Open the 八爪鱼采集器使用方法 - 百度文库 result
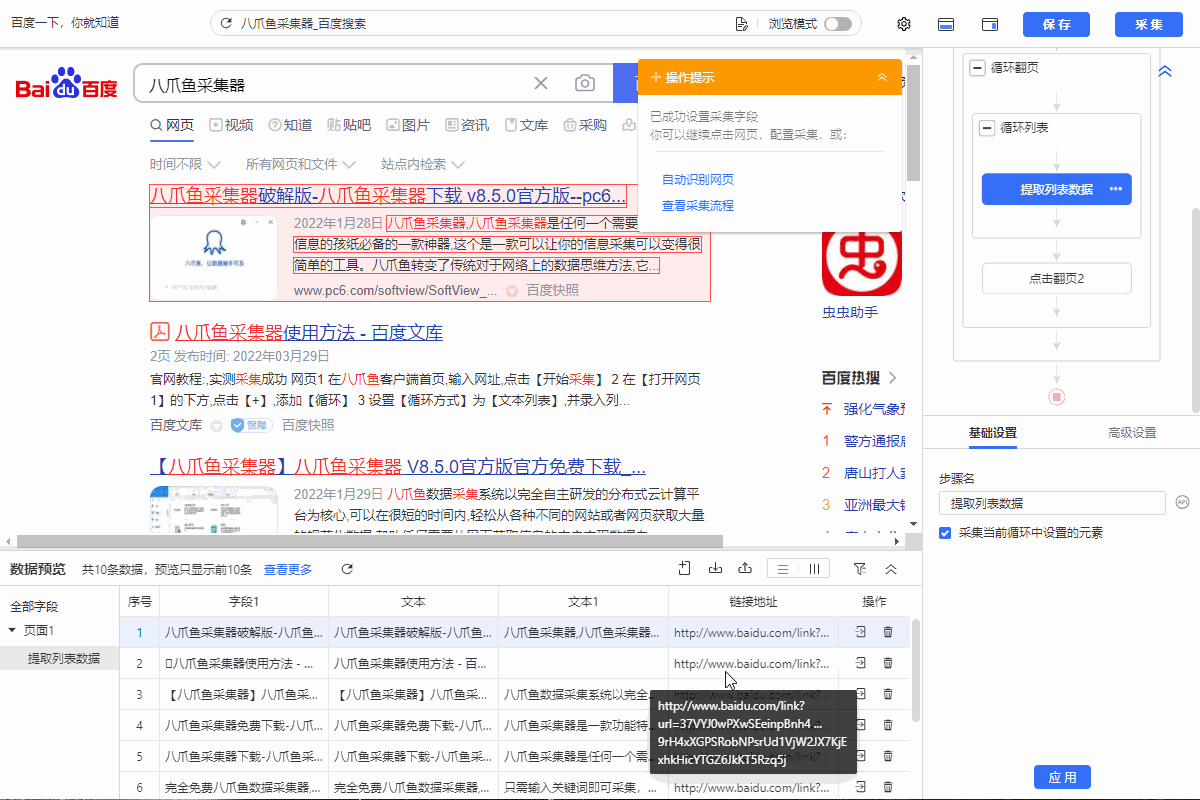Screen dimensions: 1200x800 (309, 332)
